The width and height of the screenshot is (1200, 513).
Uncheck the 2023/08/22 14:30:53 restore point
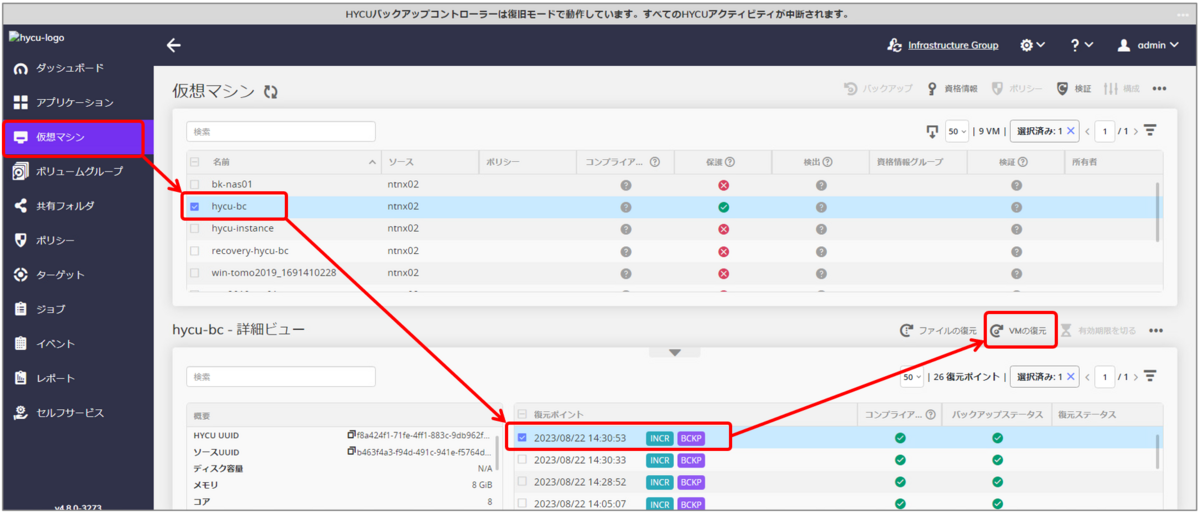click(522, 437)
